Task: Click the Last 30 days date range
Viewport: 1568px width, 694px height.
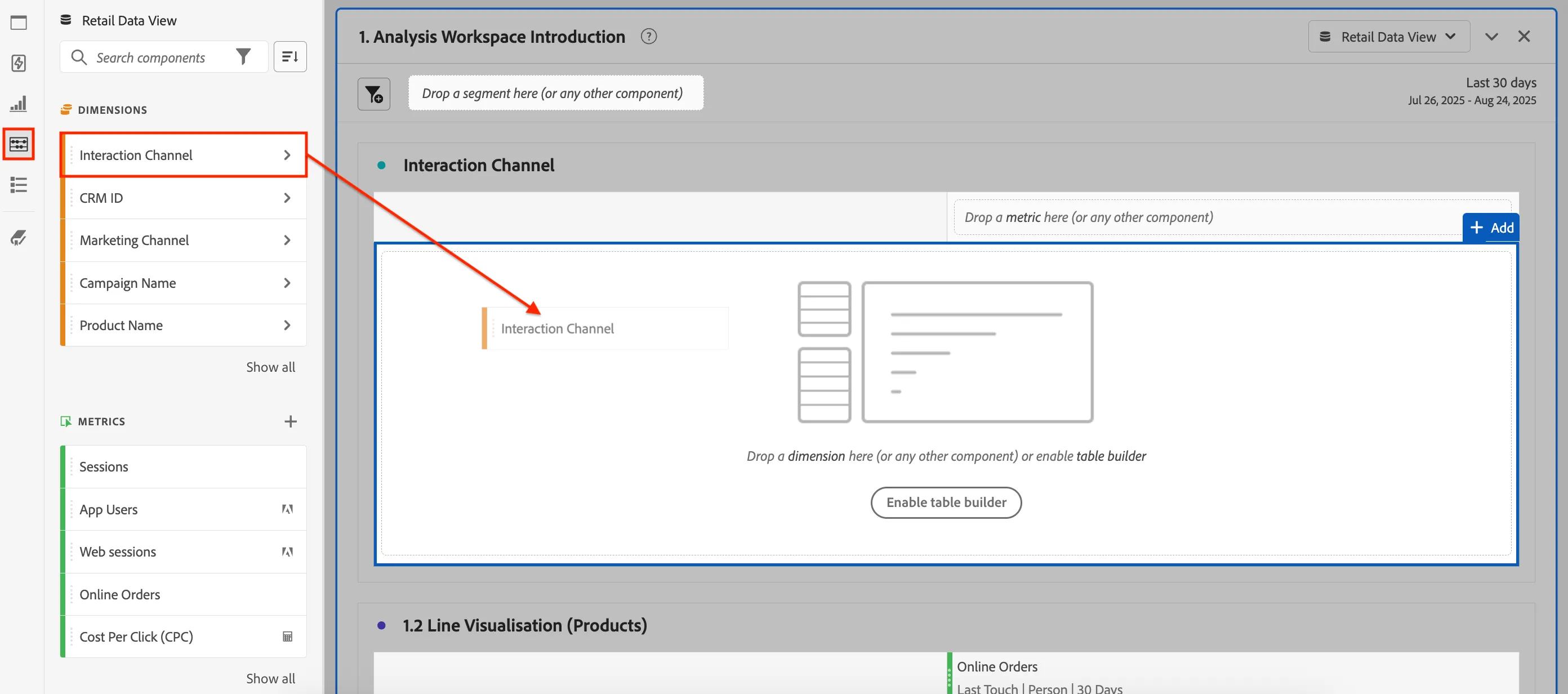Action: pyautogui.click(x=1500, y=83)
